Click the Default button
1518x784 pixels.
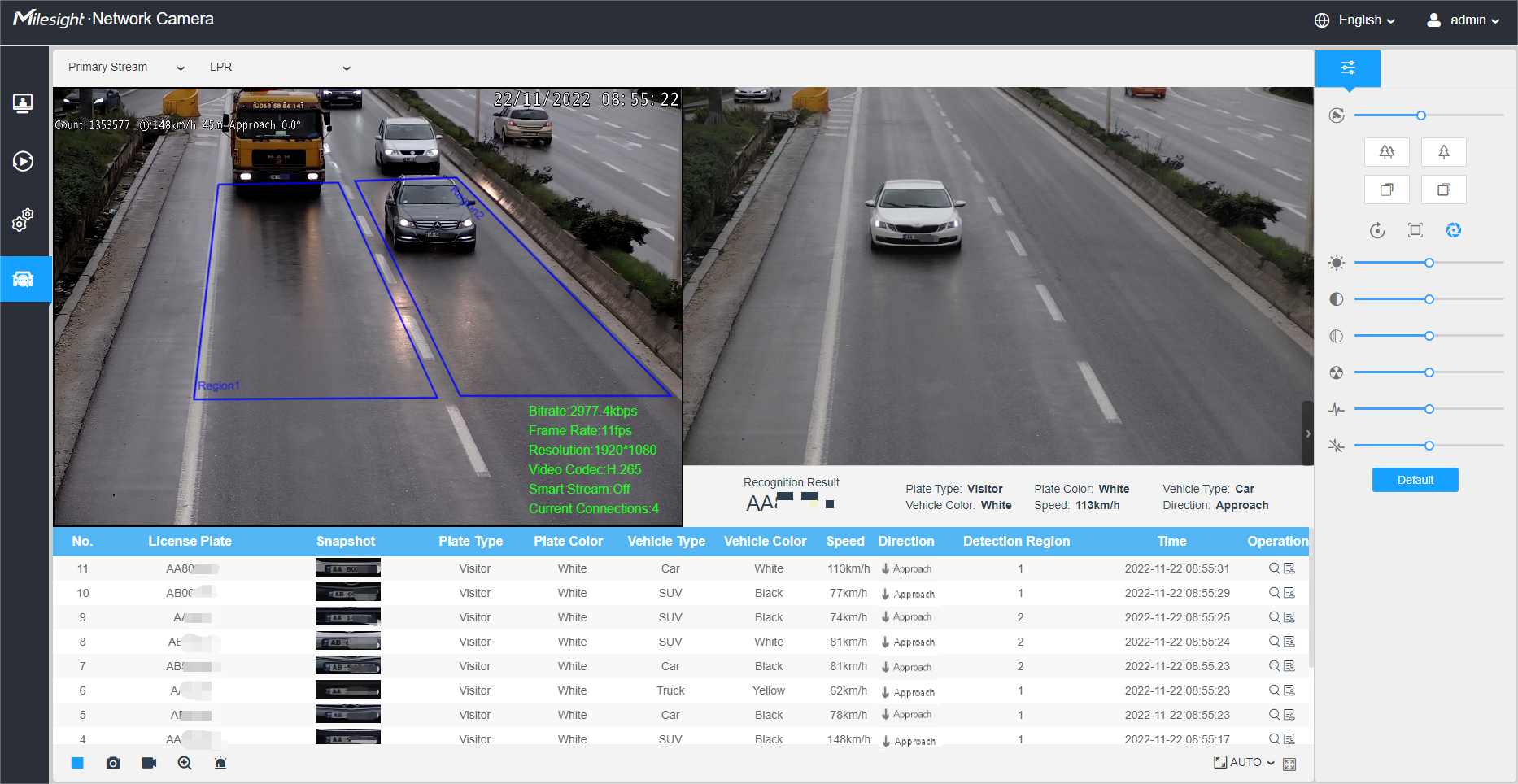1415,480
